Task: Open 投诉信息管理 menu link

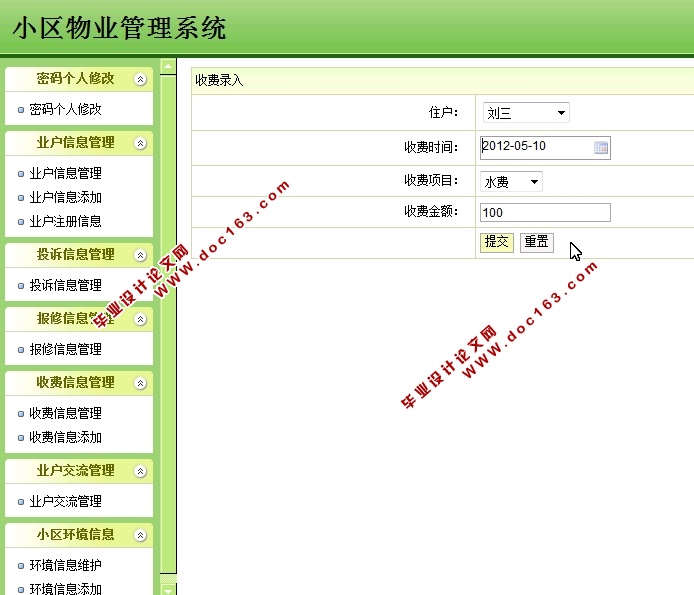Action: (65, 285)
